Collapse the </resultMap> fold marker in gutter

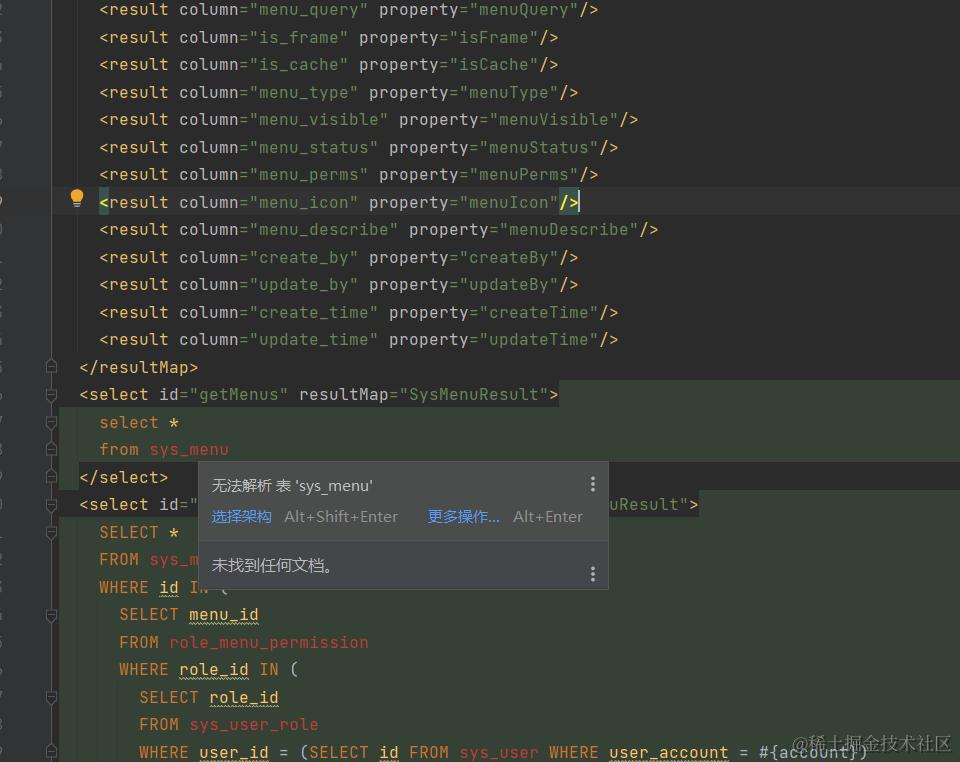[x=51, y=367]
